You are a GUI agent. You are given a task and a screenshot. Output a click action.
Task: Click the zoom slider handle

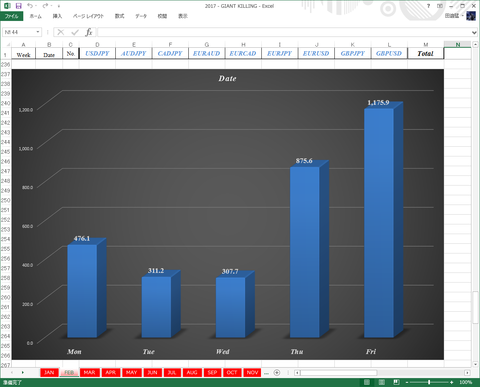tap(429, 382)
